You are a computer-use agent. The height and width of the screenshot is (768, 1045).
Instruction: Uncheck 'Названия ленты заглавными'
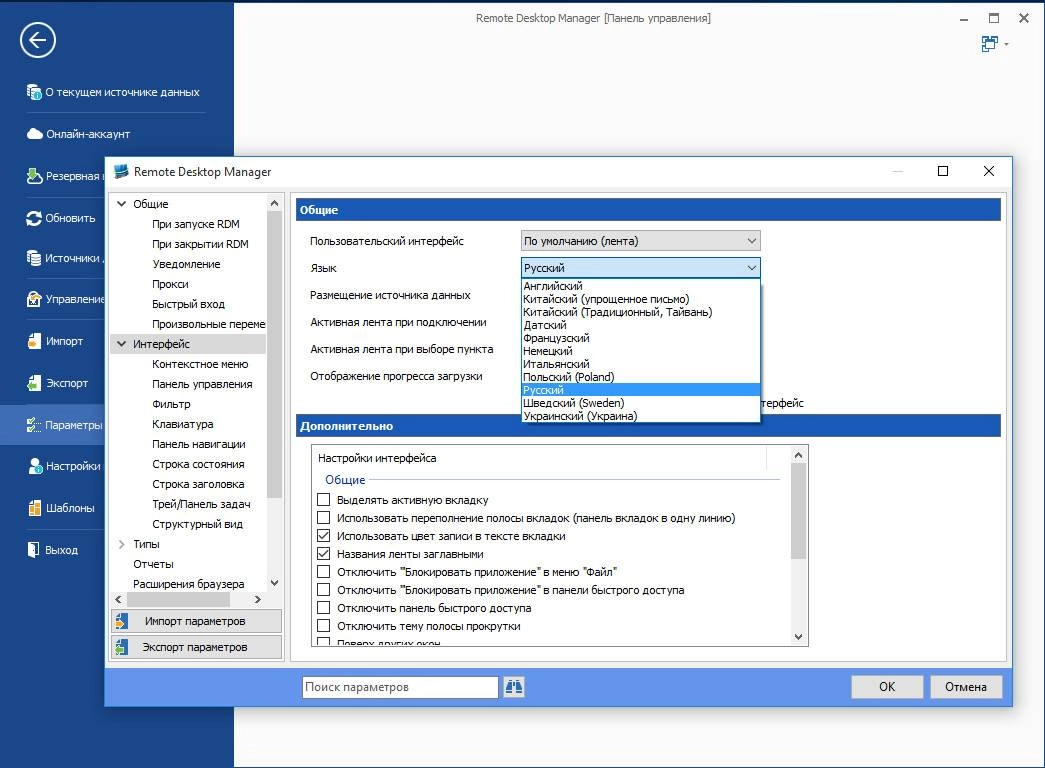pos(323,553)
